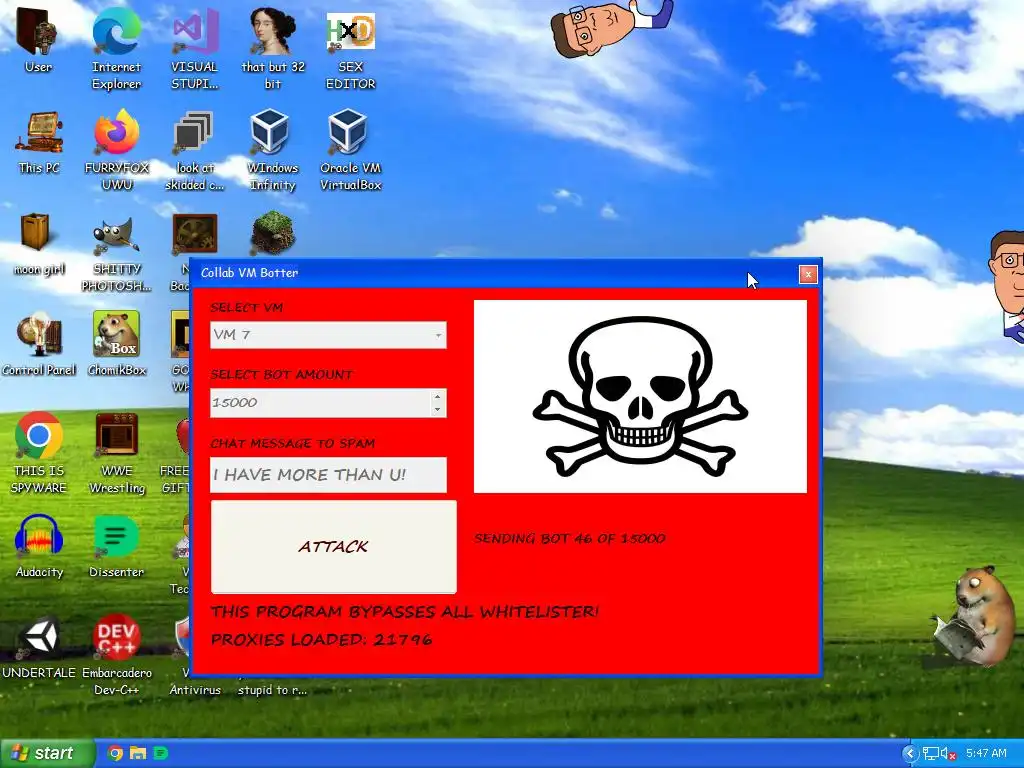Open the This PC desktop icon
This screenshot has height=768, width=1024.
point(39,134)
